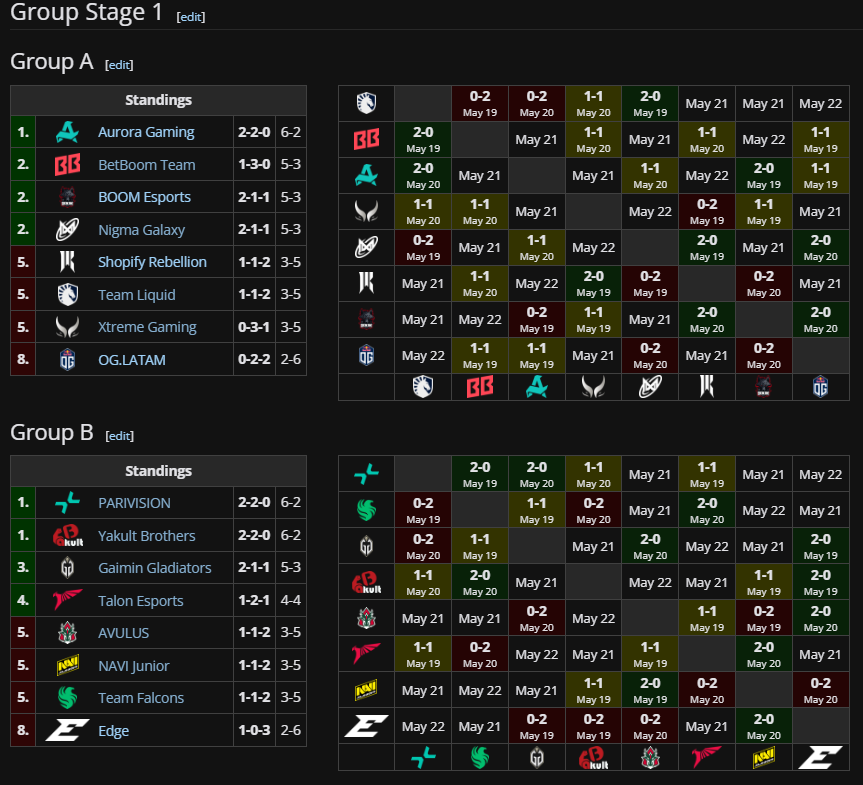Open the Edge team name link
This screenshot has width=863, height=785.
click(113, 731)
